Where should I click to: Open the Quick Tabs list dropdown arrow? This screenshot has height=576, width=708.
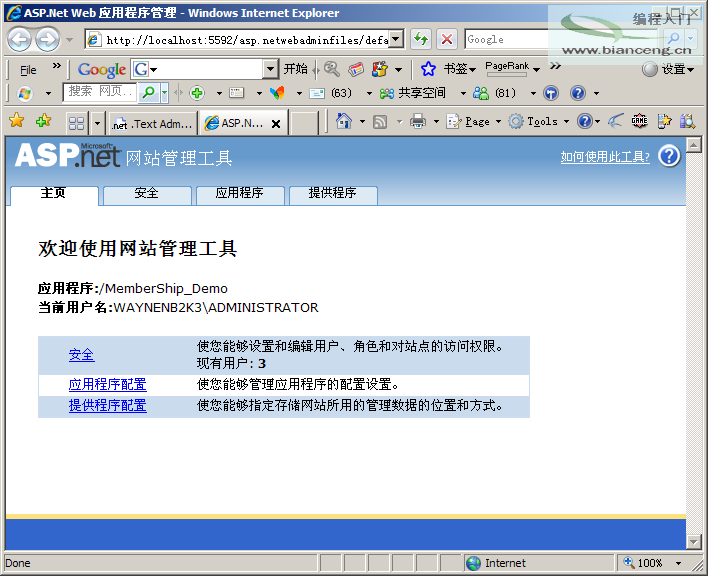[x=97, y=123]
